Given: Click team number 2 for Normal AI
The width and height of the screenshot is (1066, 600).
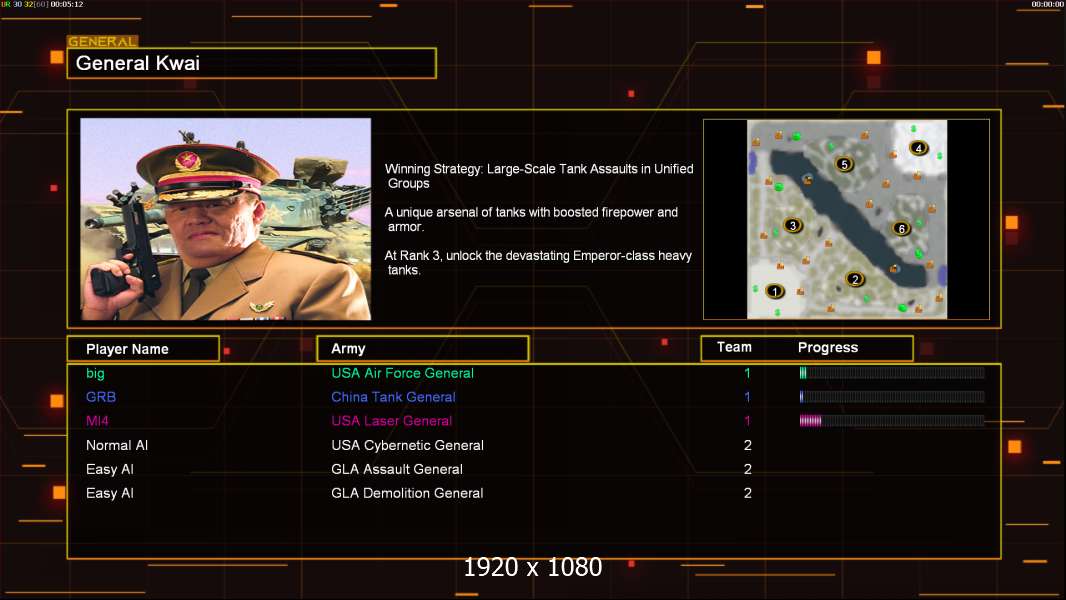Looking at the screenshot, I should click(747, 445).
